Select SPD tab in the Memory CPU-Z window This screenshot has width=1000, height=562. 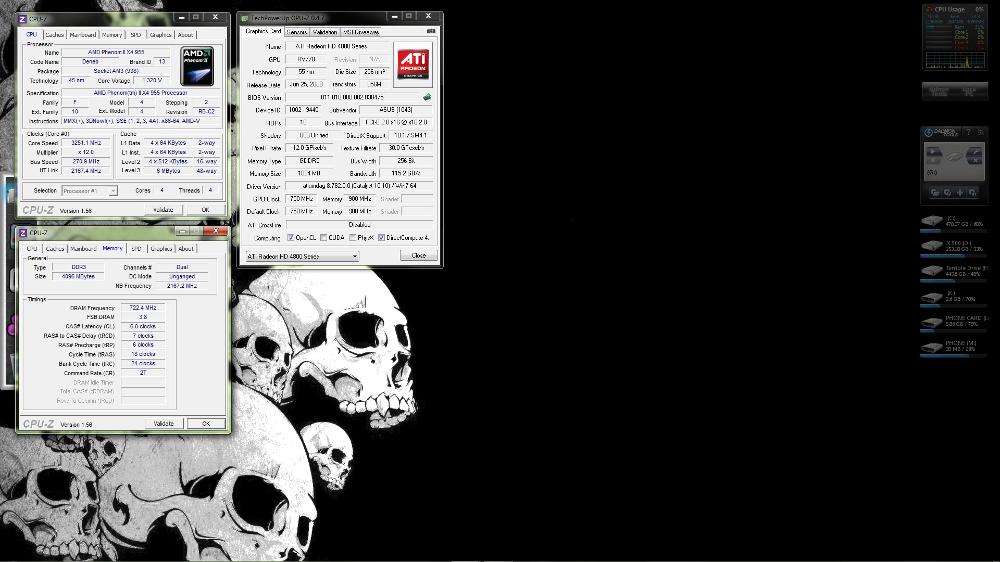click(136, 249)
